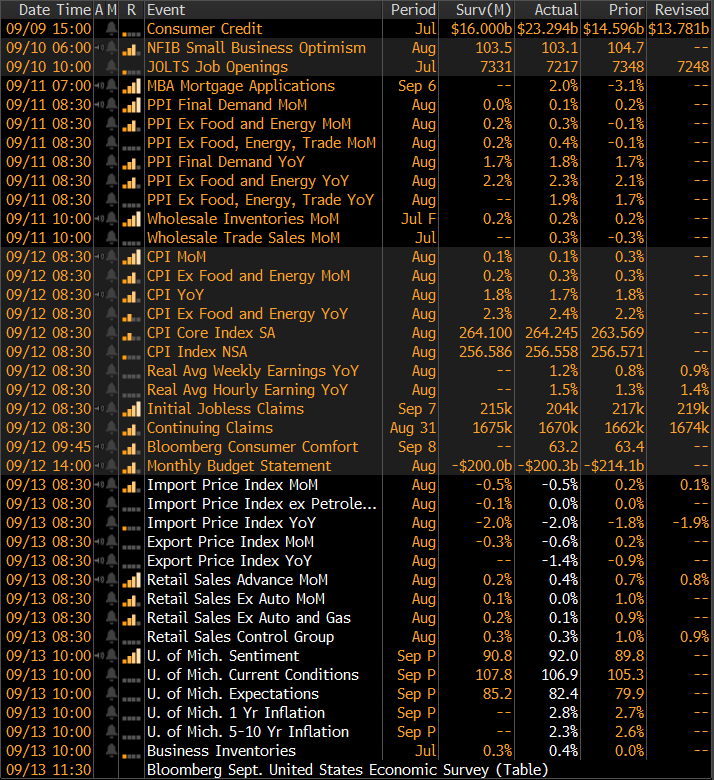Open Real Avg Hourly Earning YoY

point(247,390)
